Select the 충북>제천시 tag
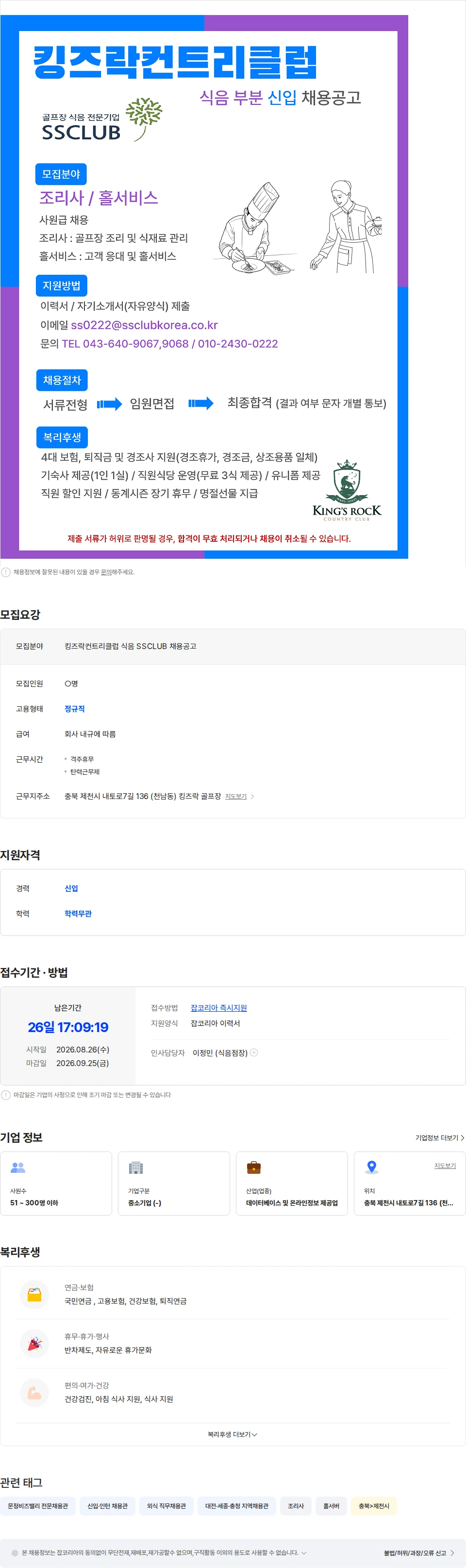The width and height of the screenshot is (466, 1568). 374,1506
